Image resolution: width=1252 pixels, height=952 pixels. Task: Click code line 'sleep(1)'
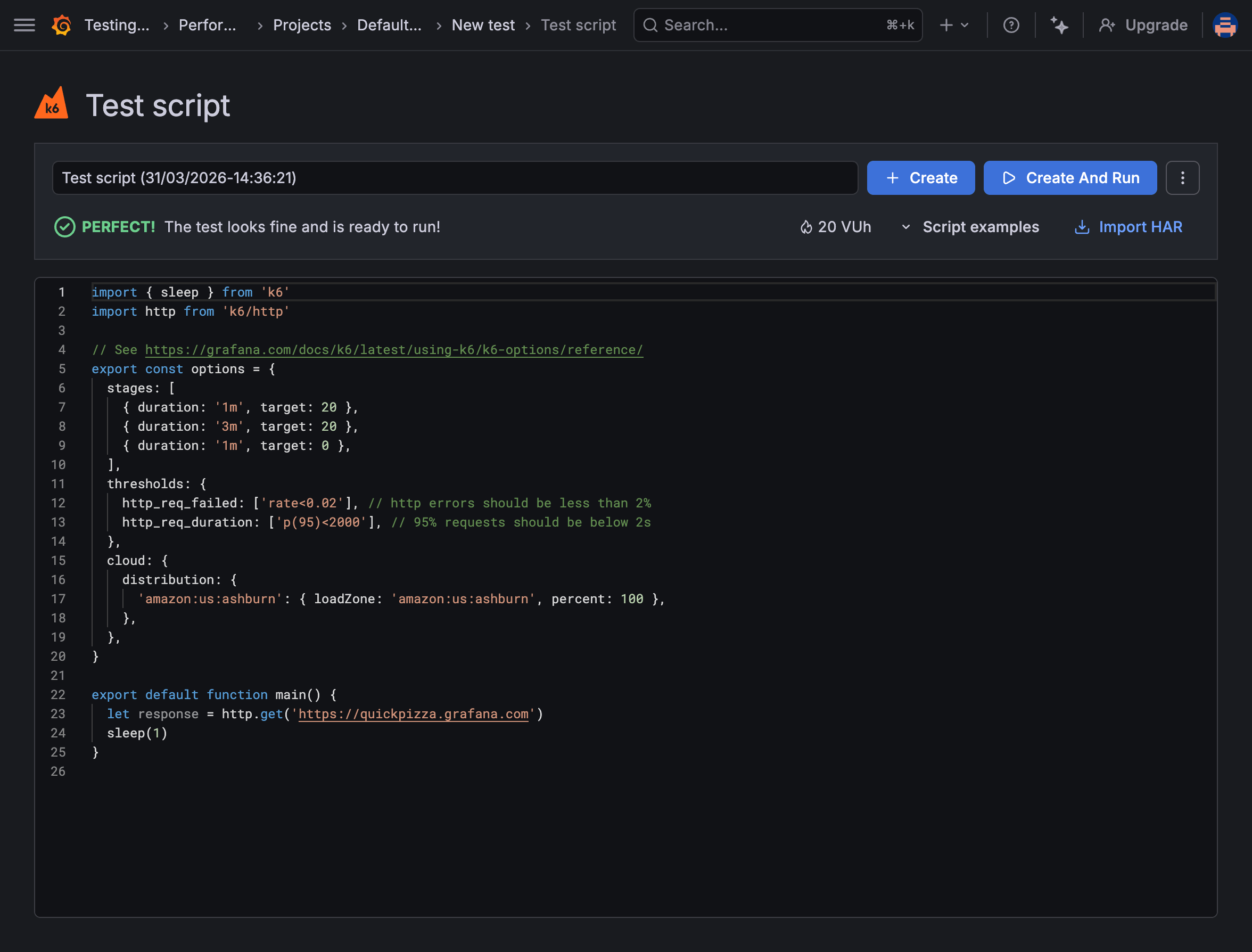(137, 733)
